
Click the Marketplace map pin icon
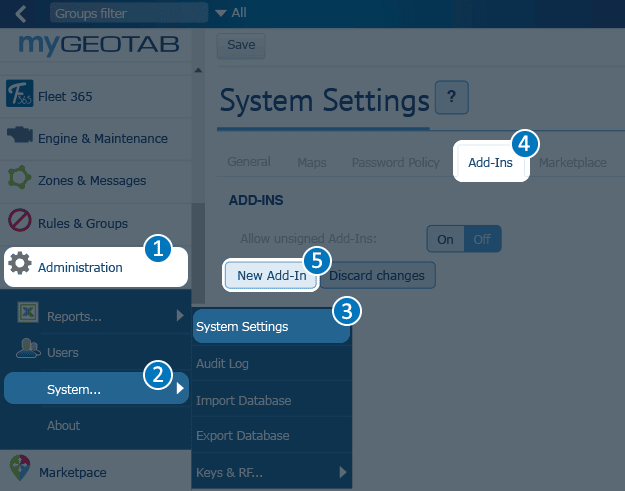click(20, 467)
